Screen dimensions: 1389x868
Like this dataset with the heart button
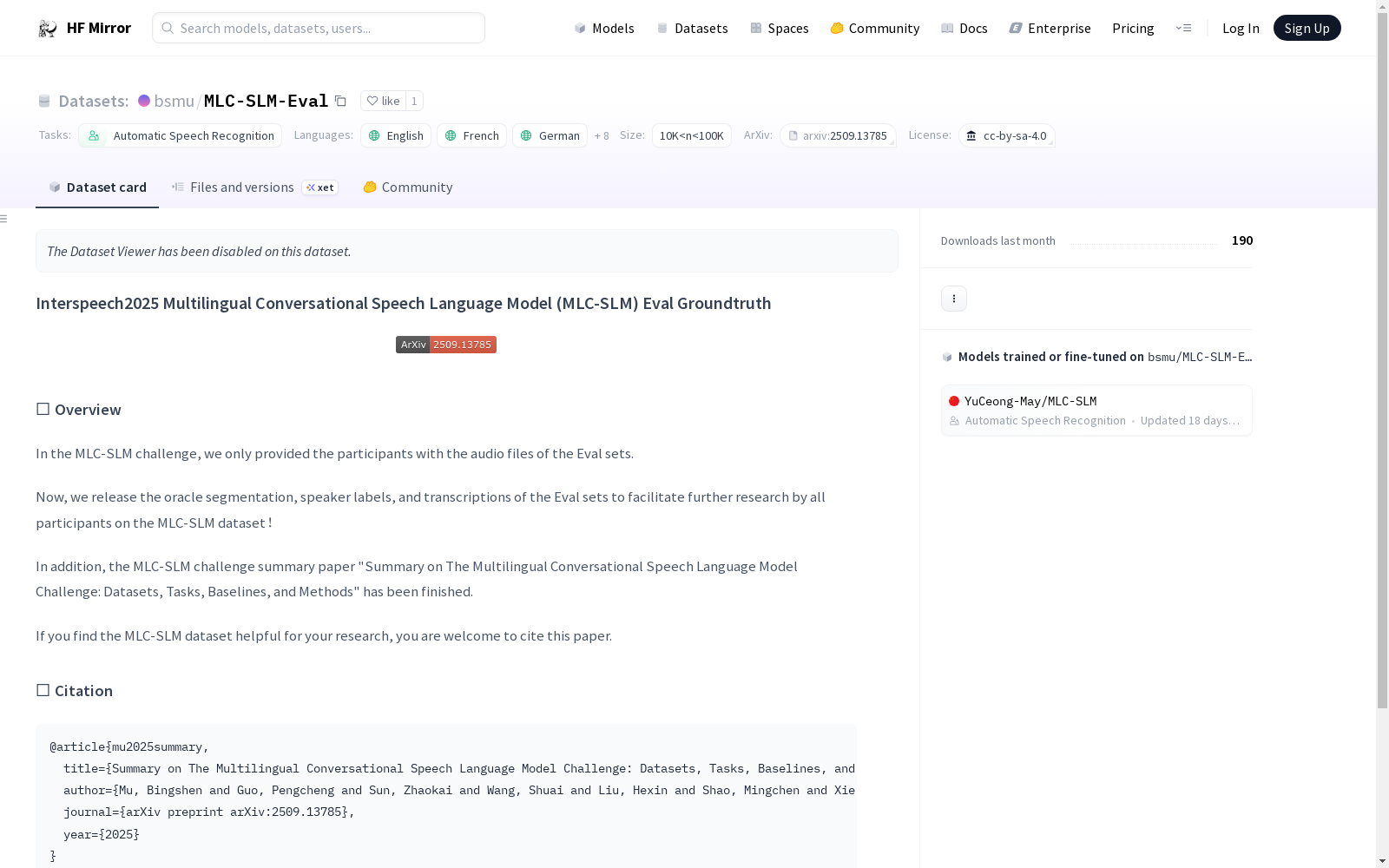pyautogui.click(x=383, y=101)
